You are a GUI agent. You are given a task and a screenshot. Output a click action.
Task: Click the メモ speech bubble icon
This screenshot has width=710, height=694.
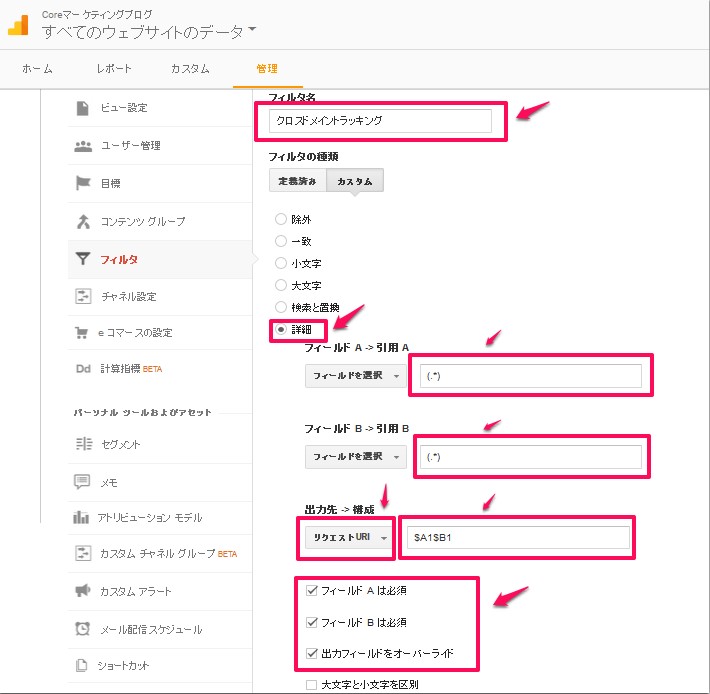[x=82, y=482]
